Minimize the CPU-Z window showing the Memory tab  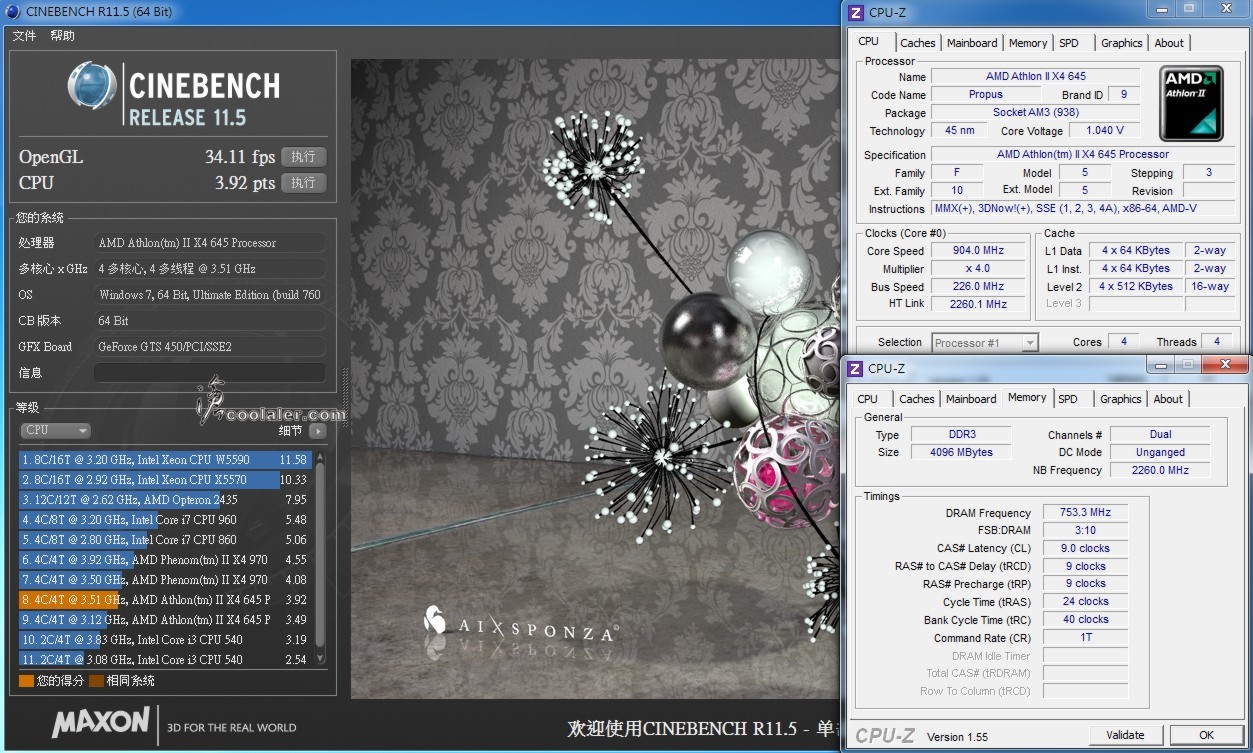click(x=1163, y=364)
